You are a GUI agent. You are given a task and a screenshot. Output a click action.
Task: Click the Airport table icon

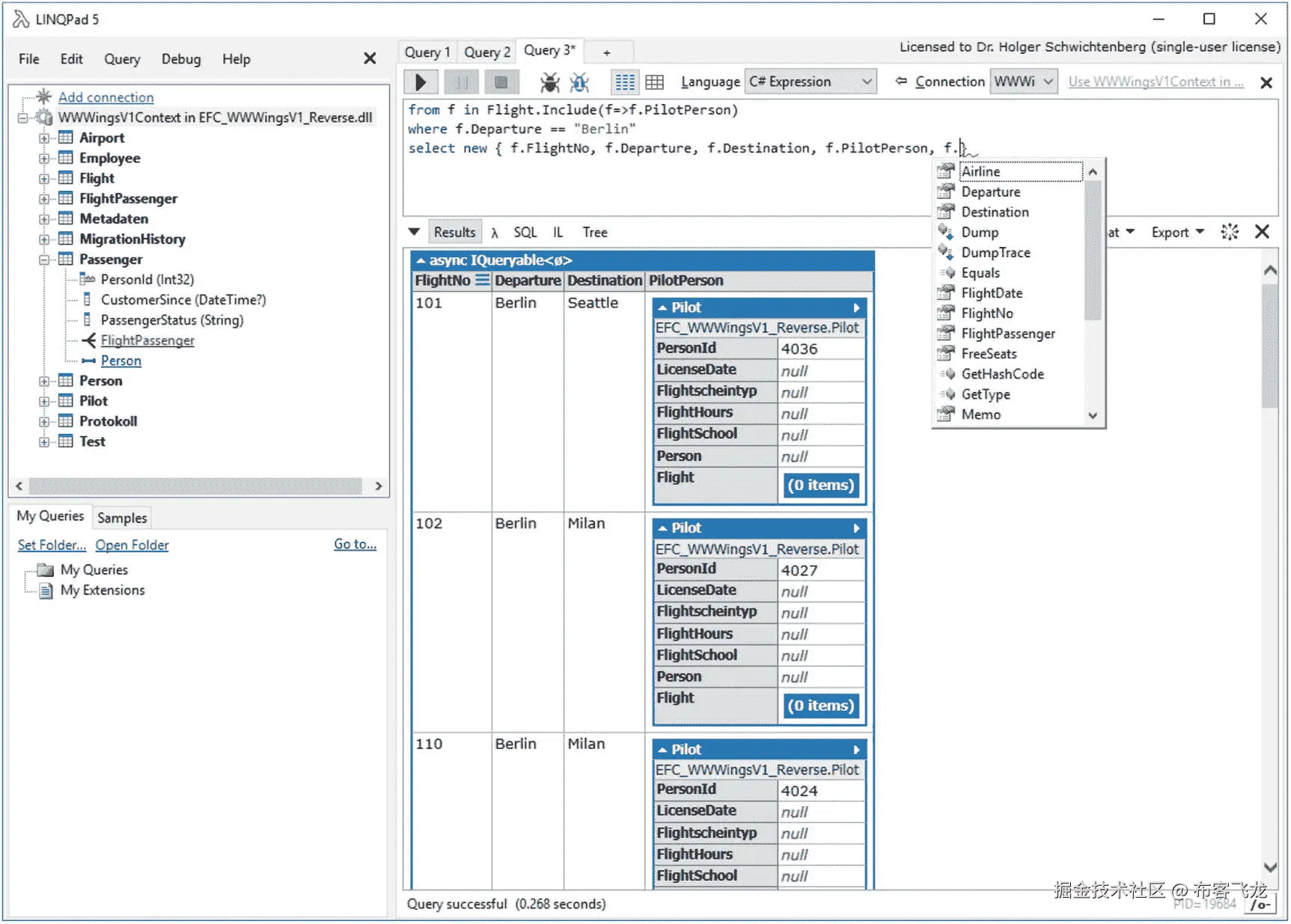(x=66, y=138)
